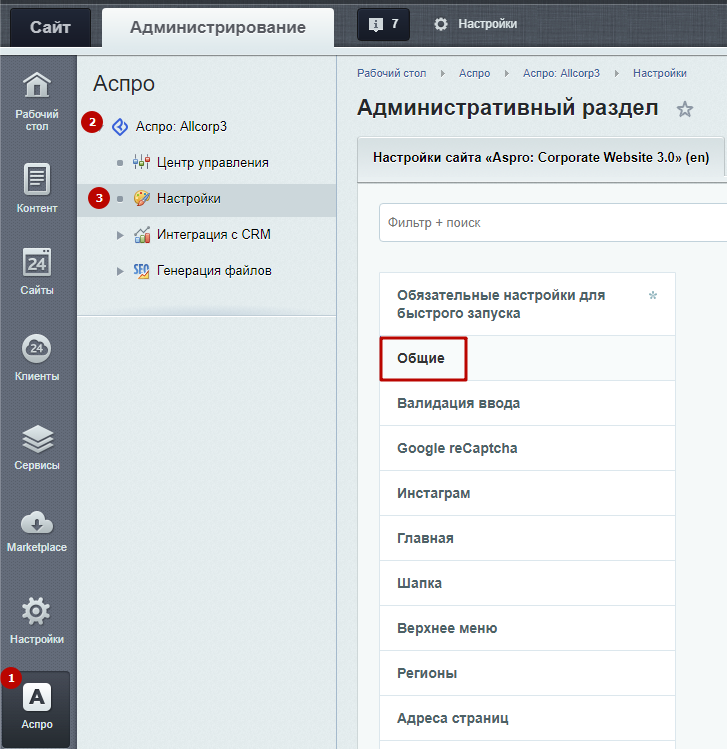The width and height of the screenshot is (727, 749).
Task: Click the Рабочий стол breadcrumb link
Action: (x=392, y=73)
